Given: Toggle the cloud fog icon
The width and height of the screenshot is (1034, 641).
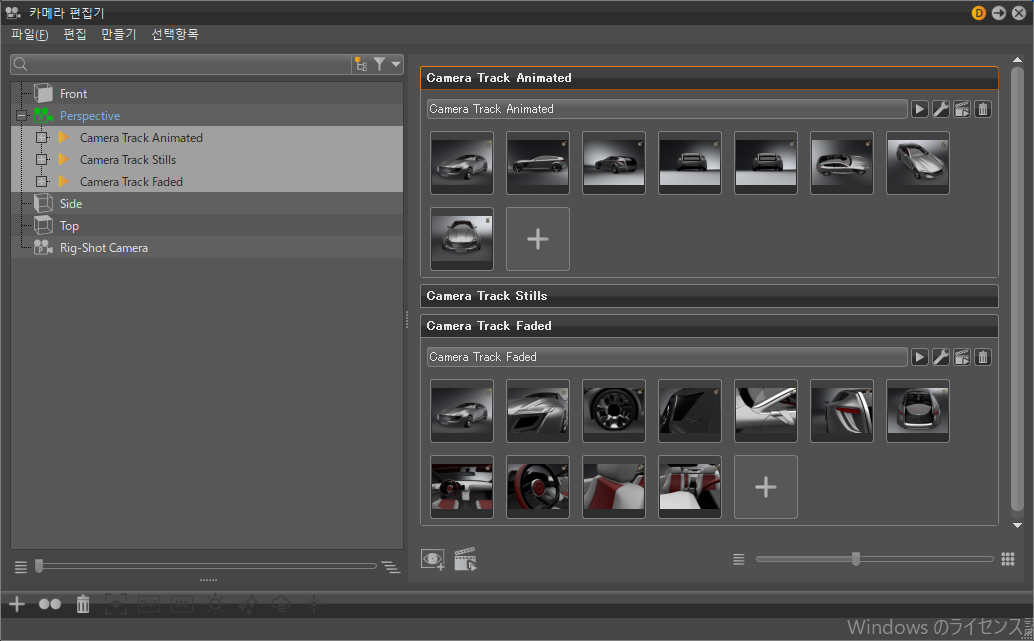Looking at the screenshot, I should (281, 603).
